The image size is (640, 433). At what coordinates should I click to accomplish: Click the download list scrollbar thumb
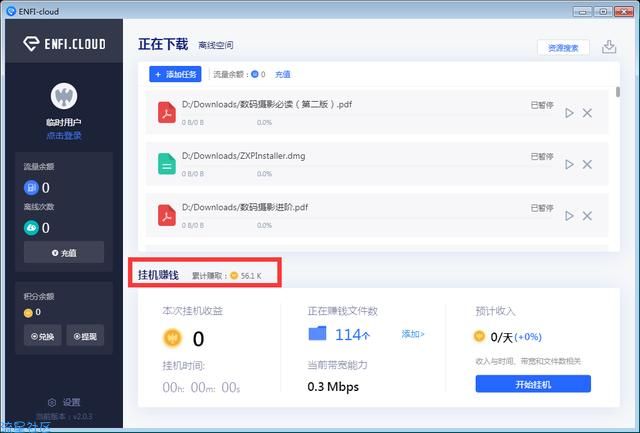tap(618, 92)
